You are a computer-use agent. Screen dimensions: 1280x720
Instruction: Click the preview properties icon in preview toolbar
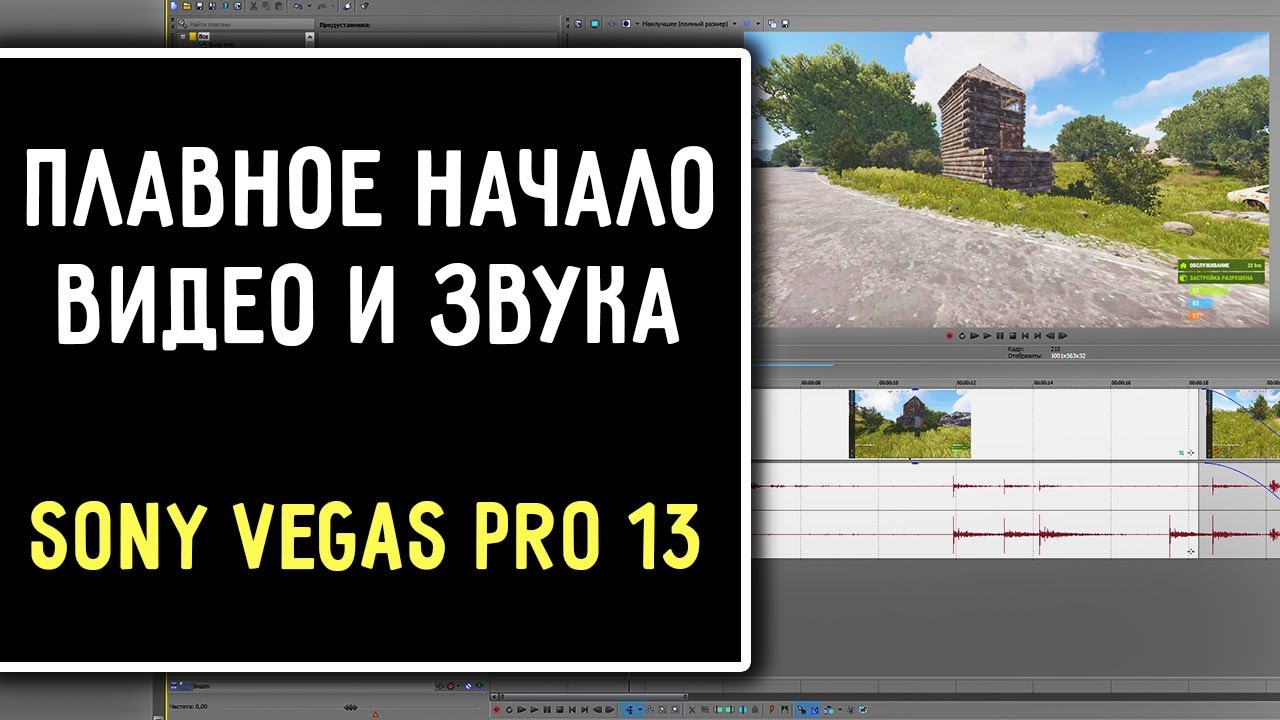tap(578, 24)
